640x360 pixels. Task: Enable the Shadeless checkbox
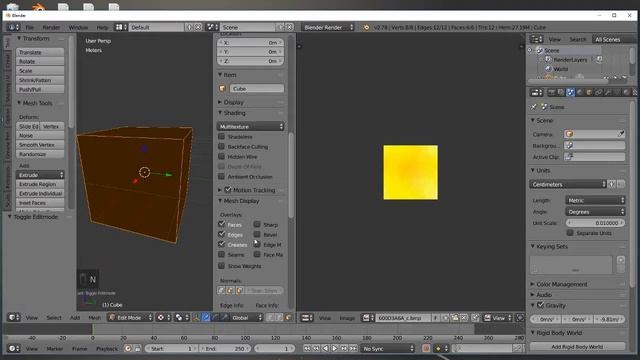(221, 136)
